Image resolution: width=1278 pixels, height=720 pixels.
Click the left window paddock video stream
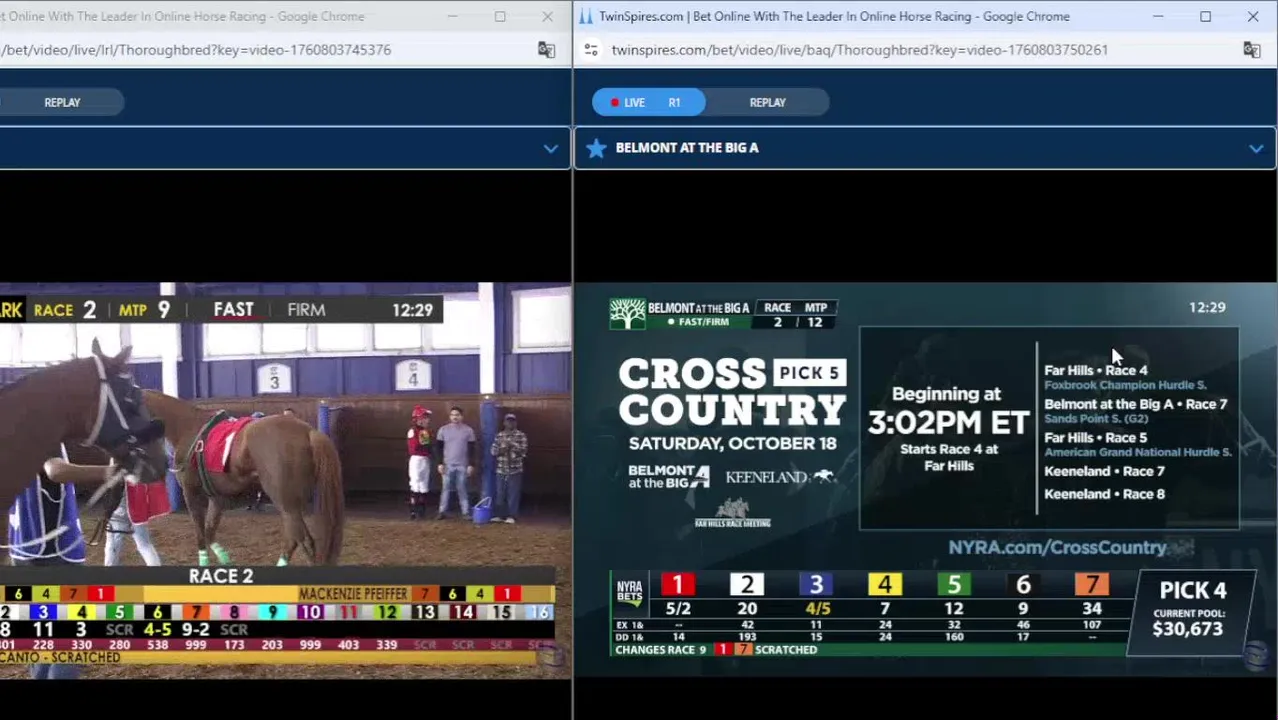coord(285,480)
